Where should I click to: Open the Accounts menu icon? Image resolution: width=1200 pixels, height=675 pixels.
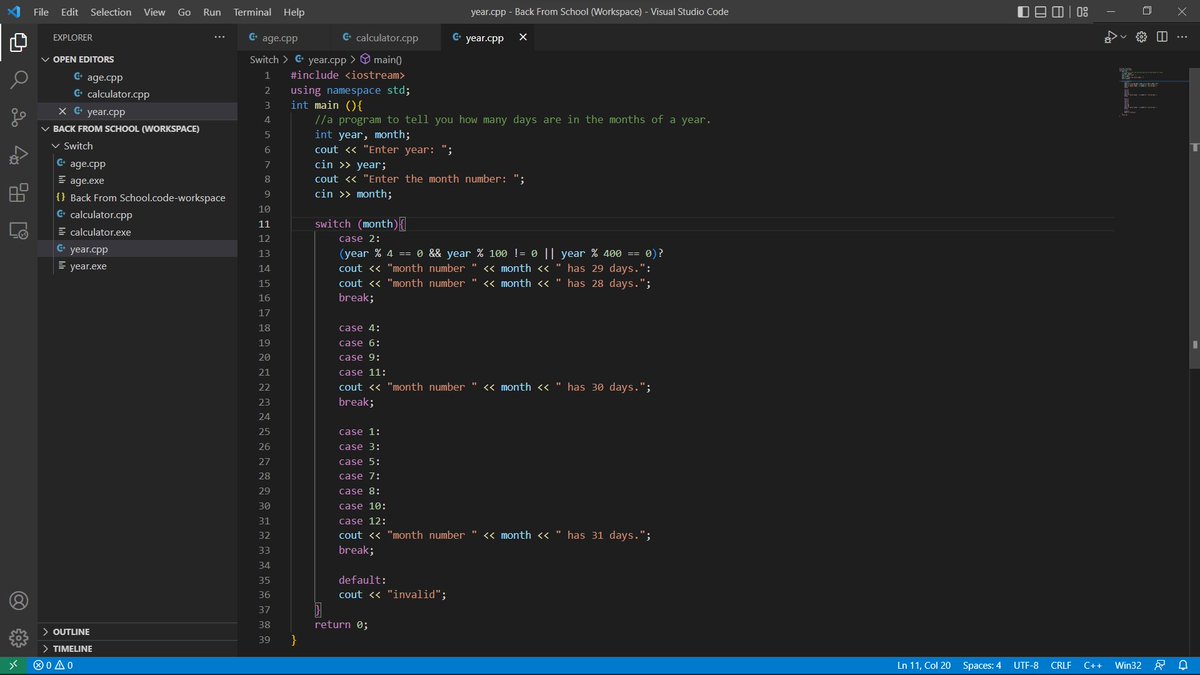tap(18, 601)
